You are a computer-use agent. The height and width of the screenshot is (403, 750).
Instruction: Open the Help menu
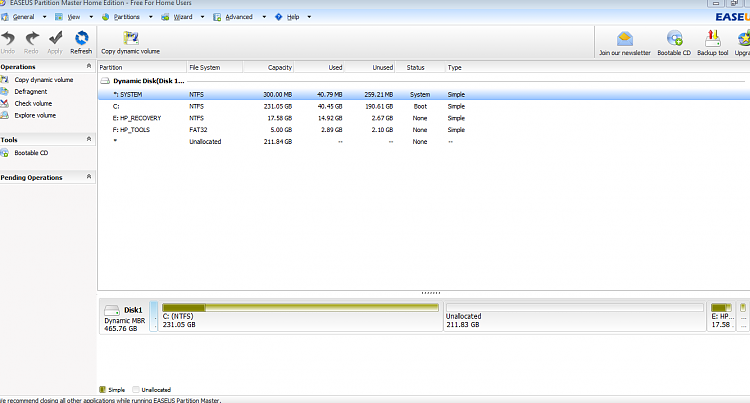(293, 17)
